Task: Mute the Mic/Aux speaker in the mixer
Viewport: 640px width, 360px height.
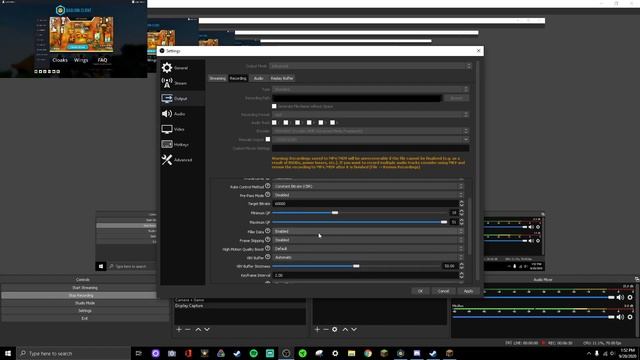Action: (620, 317)
